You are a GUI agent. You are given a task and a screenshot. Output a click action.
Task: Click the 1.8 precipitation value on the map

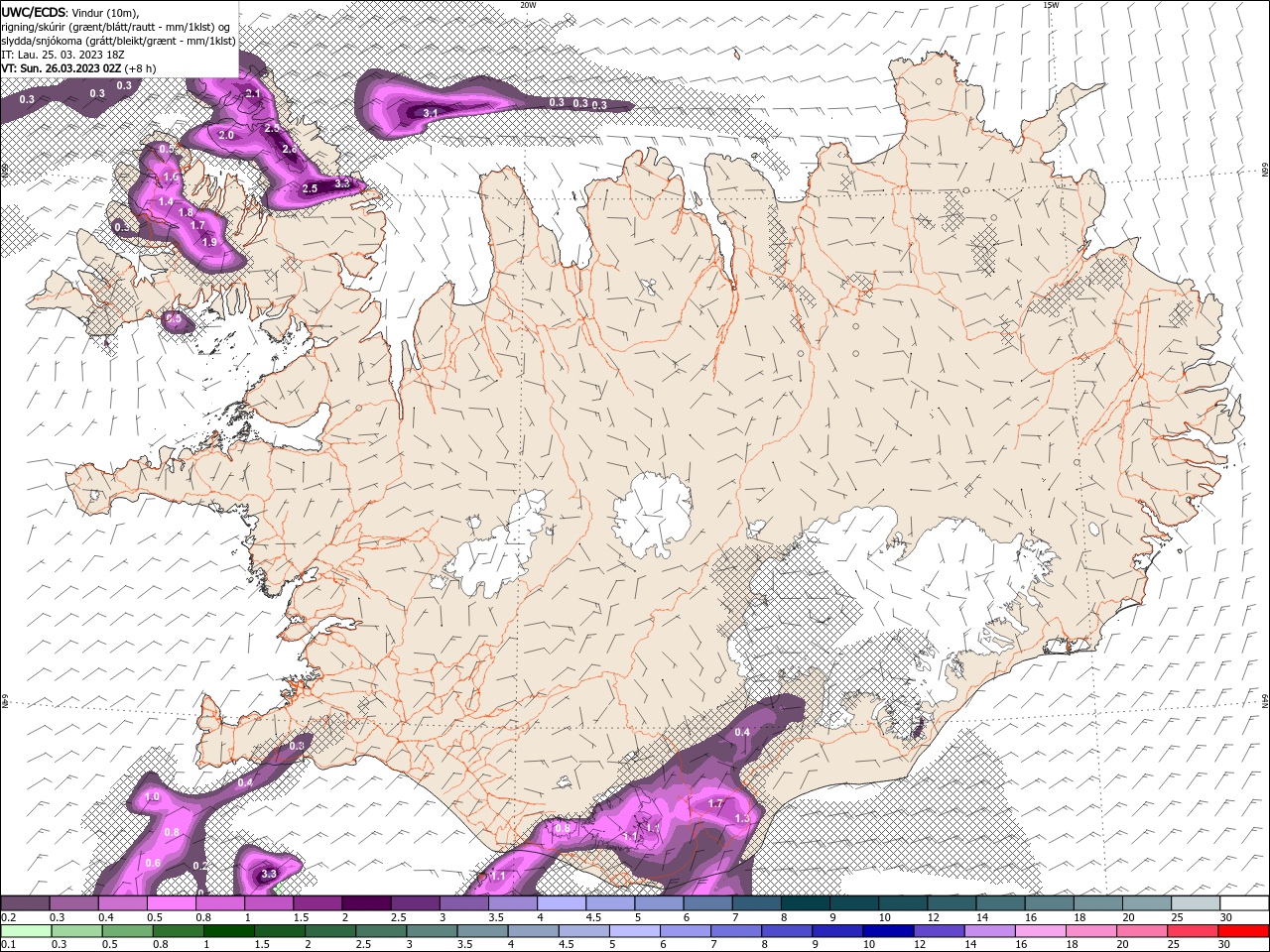click(186, 213)
